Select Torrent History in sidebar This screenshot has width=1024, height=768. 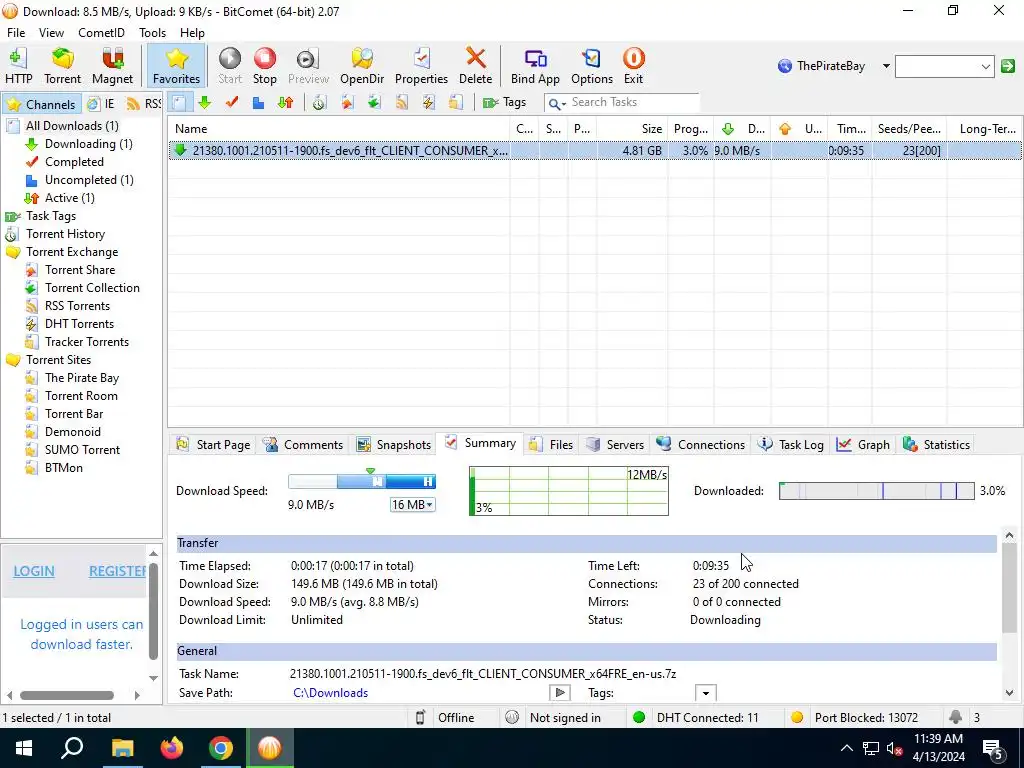point(65,234)
